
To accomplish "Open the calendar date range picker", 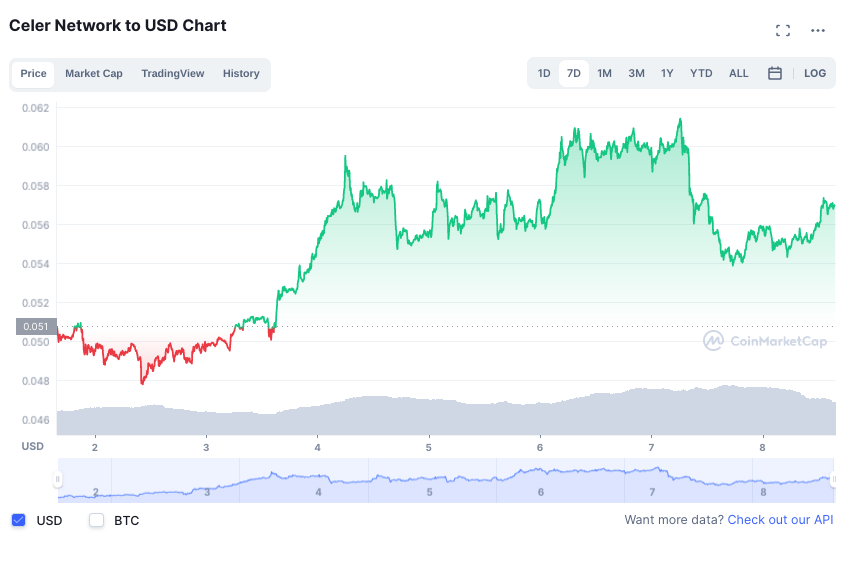I will point(774,73).
